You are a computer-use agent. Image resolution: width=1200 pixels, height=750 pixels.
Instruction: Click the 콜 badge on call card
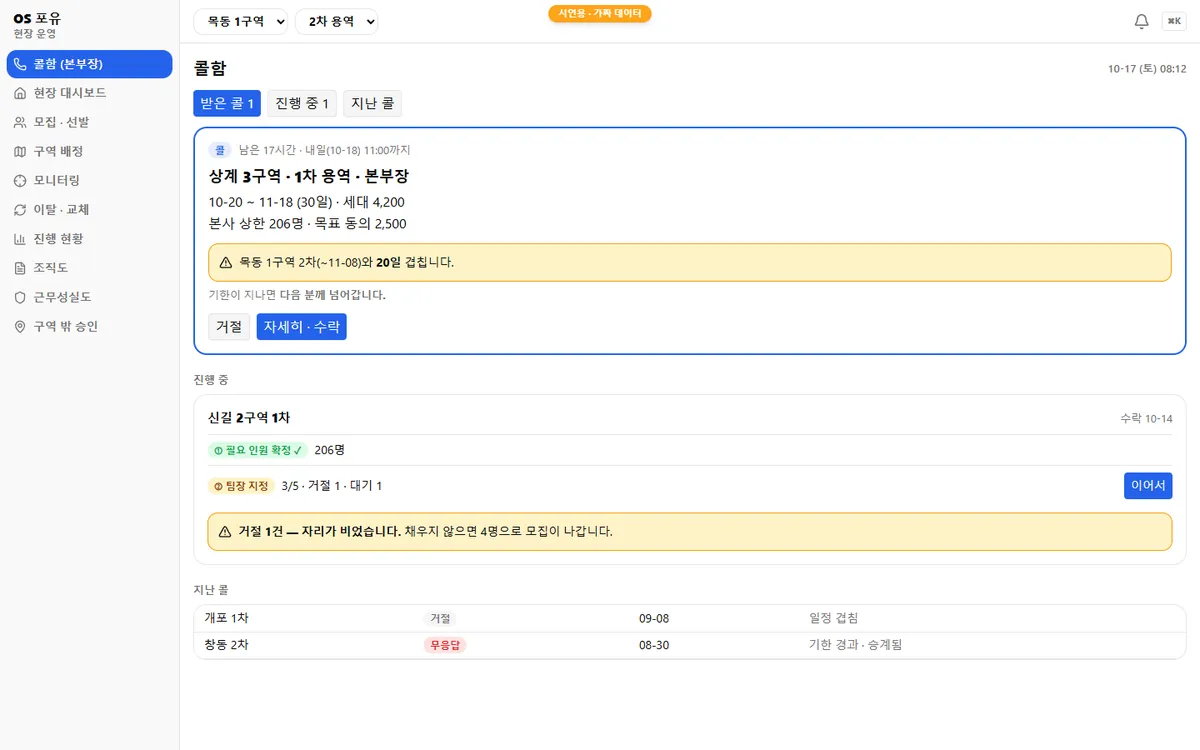coord(220,150)
